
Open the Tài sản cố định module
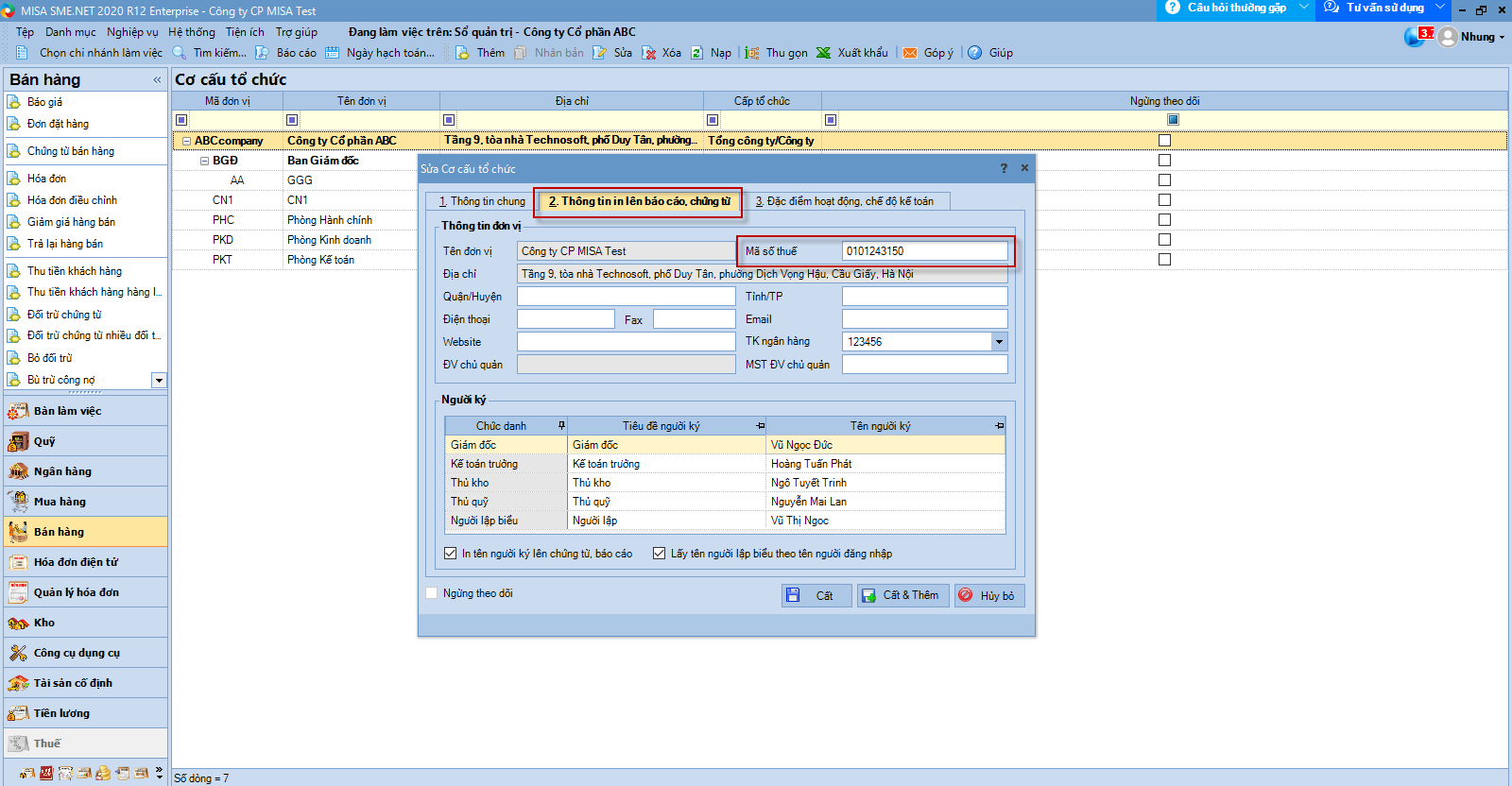click(x=85, y=683)
